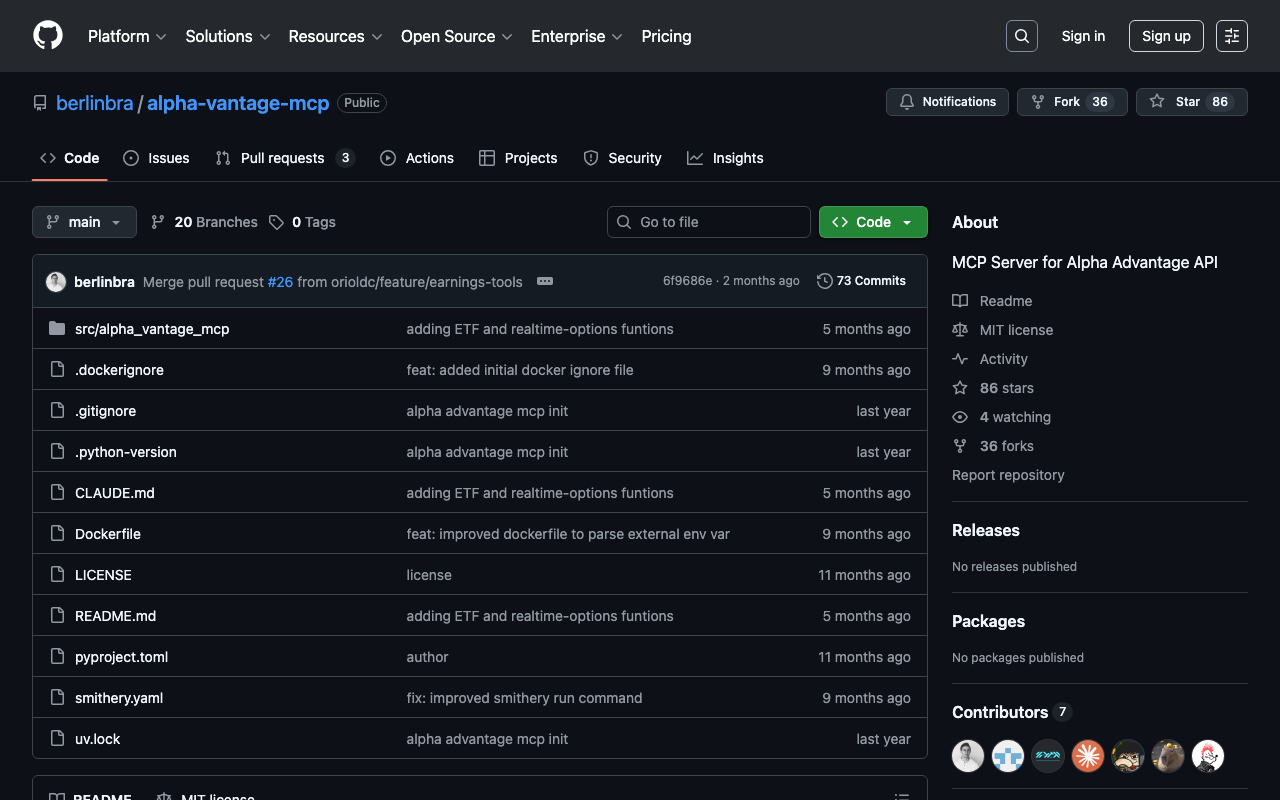Image resolution: width=1280 pixels, height=800 pixels.
Task: Click the first contributor avatar
Action: [968, 756]
